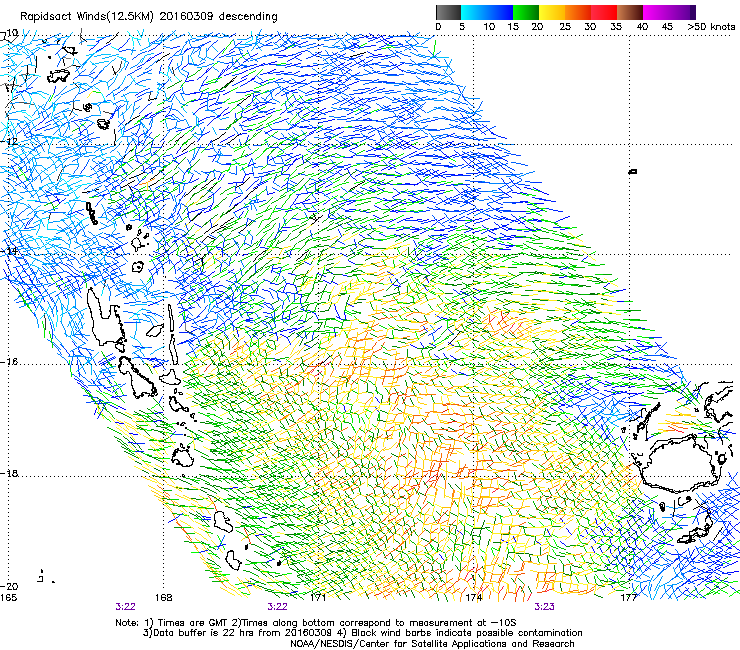Click the brown 35-40 knots legend swatch
740x650 pixels.
pos(630,12)
